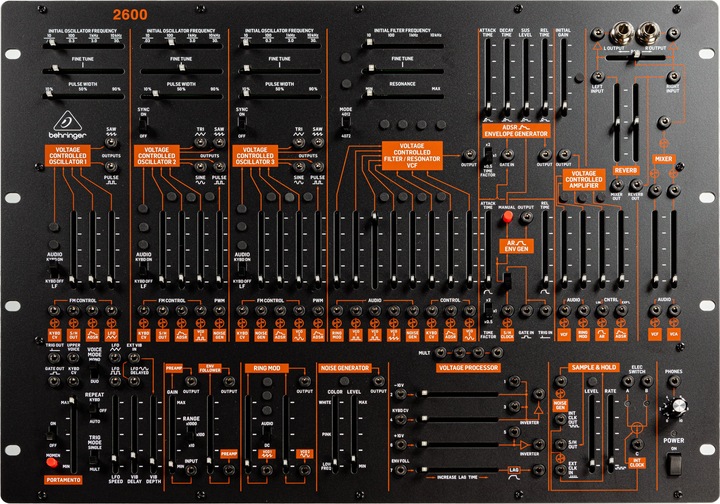Click the LFO SPEED slider

(x=115, y=434)
